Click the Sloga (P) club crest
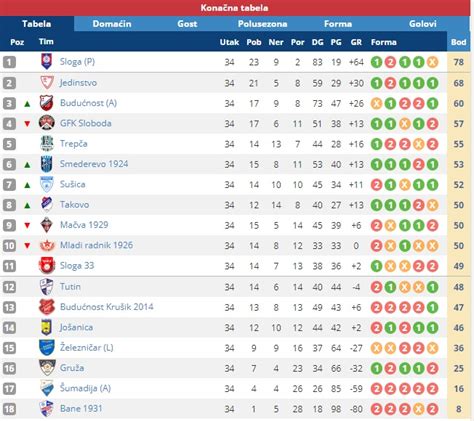474x421 pixels. click(x=47, y=62)
